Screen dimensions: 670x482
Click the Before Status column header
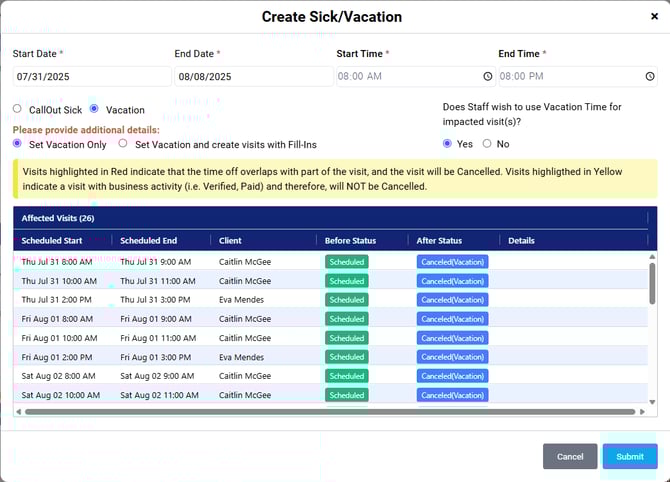350,241
